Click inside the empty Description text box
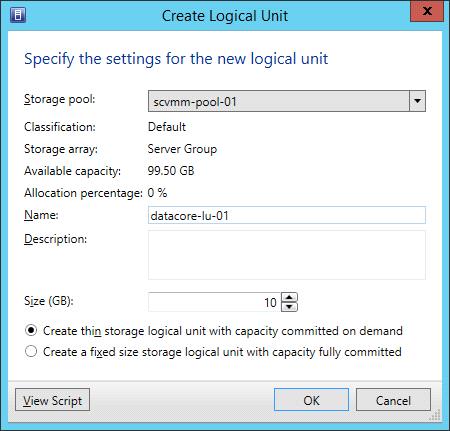 point(287,255)
